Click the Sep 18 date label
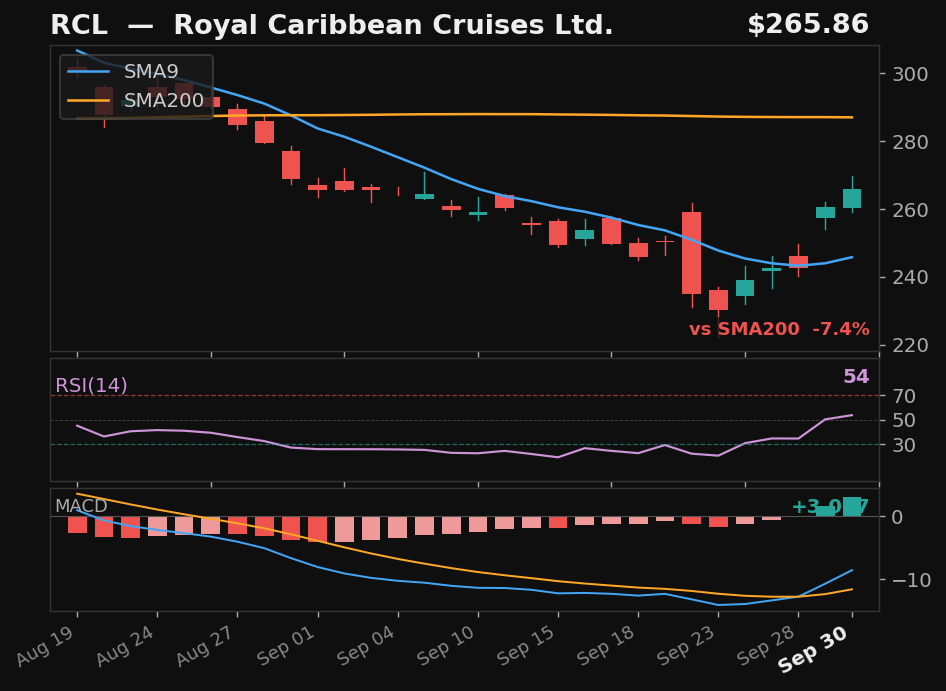The width and height of the screenshot is (946, 691). point(607,646)
